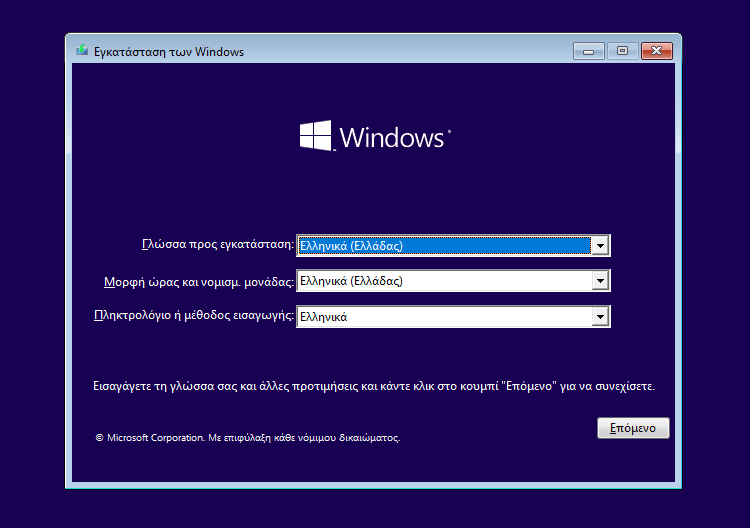Screen dimensions: 750x528
Task: Click the time and currency format combo box
Action: click(453, 281)
